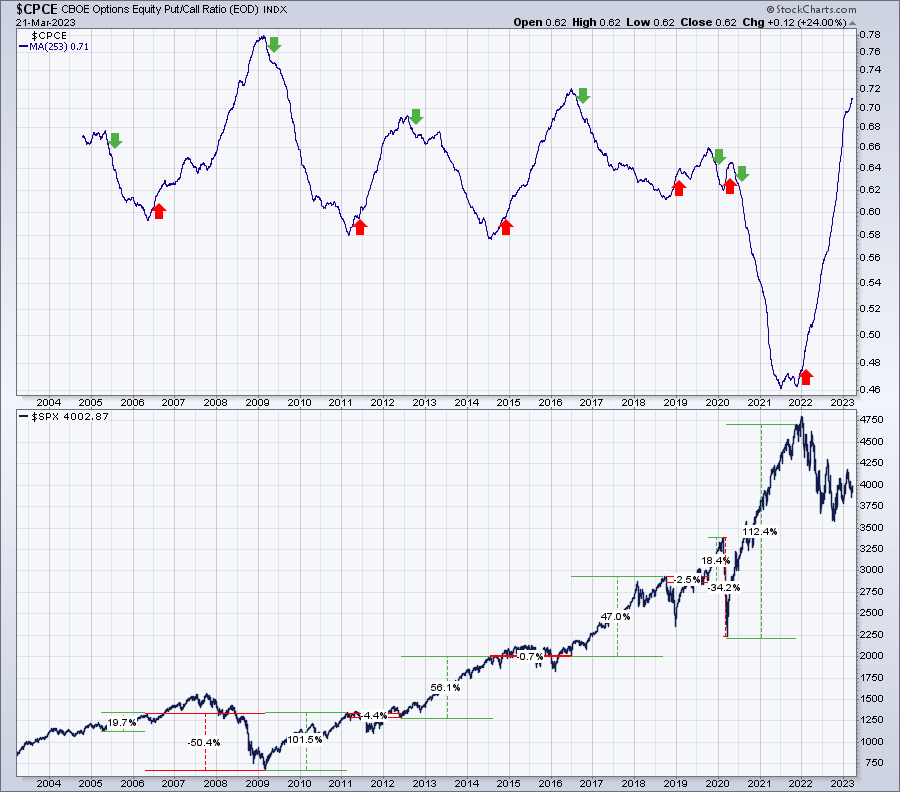Viewport: 902px width, 793px height.
Task: Click 0.70 on the put/call ratio axis
Action: click(870, 108)
